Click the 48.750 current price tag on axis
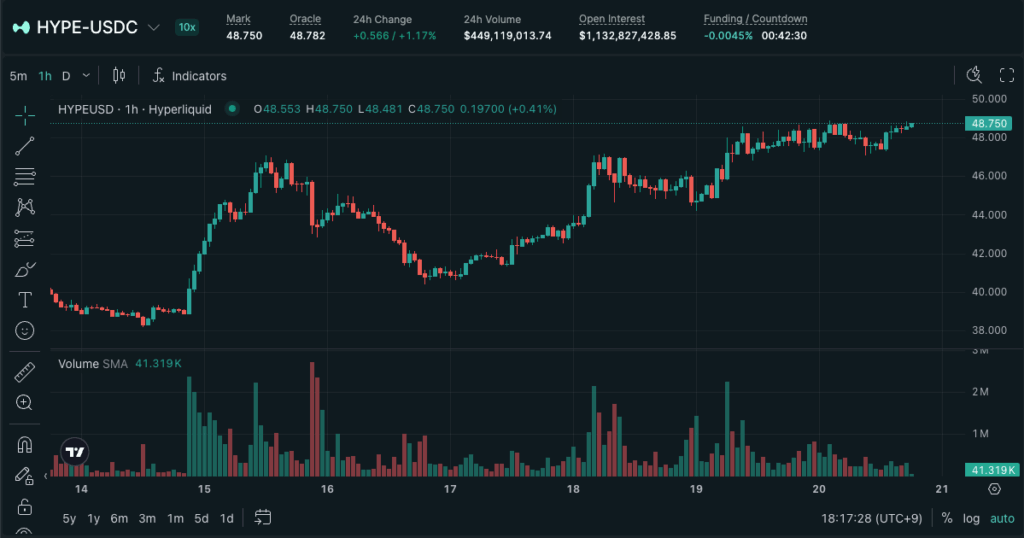Viewport: 1024px width, 538px height. 988,123
